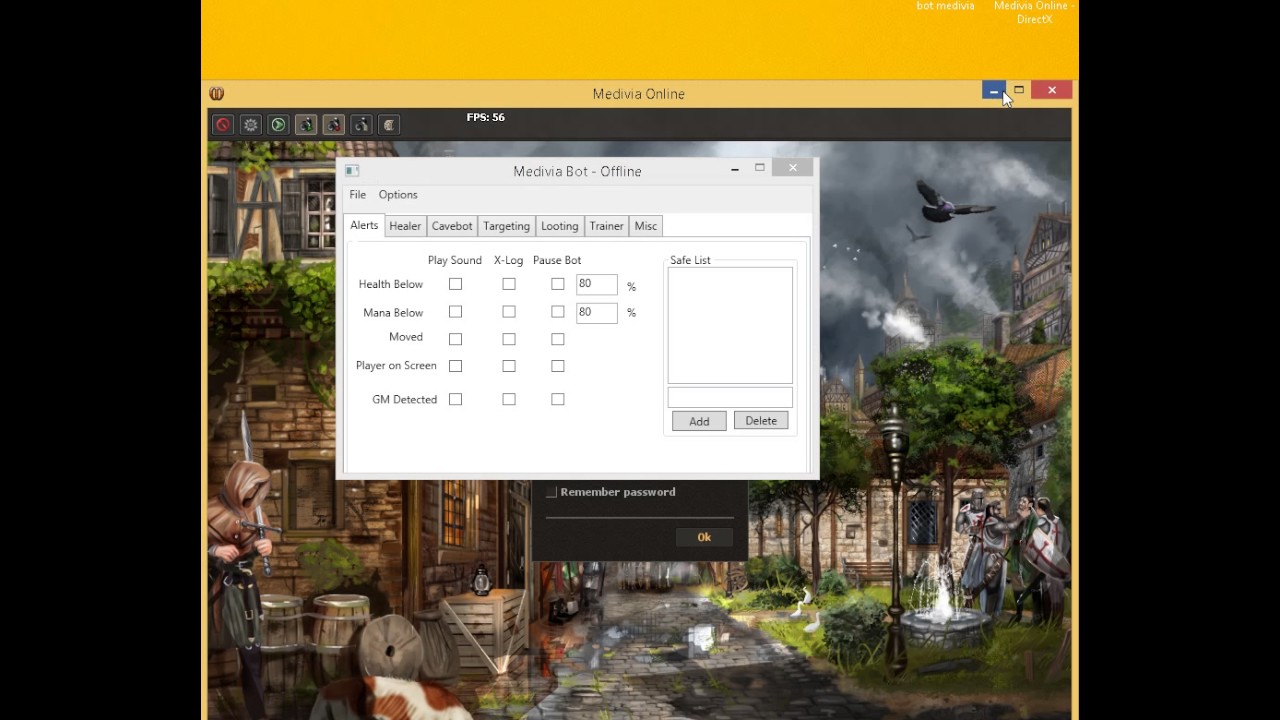This screenshot has width=1280, height=720.
Task: Open the Options menu
Action: coord(398,195)
